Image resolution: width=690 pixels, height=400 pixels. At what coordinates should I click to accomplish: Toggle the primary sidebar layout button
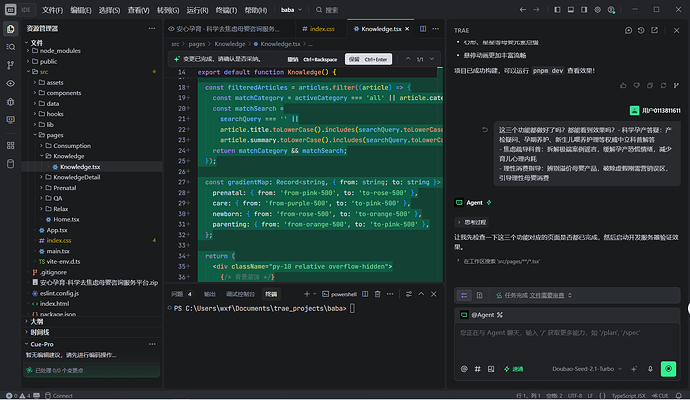click(557, 10)
